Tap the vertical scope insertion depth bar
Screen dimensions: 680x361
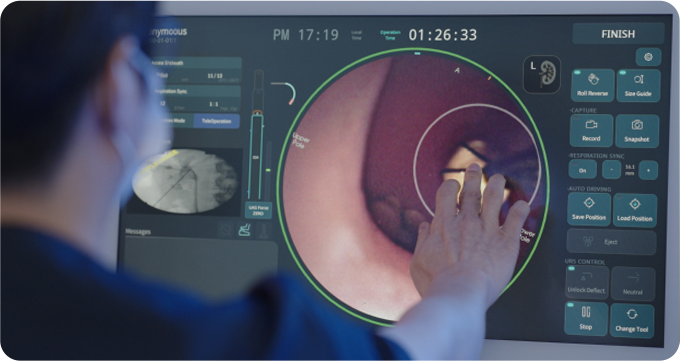pos(257,155)
